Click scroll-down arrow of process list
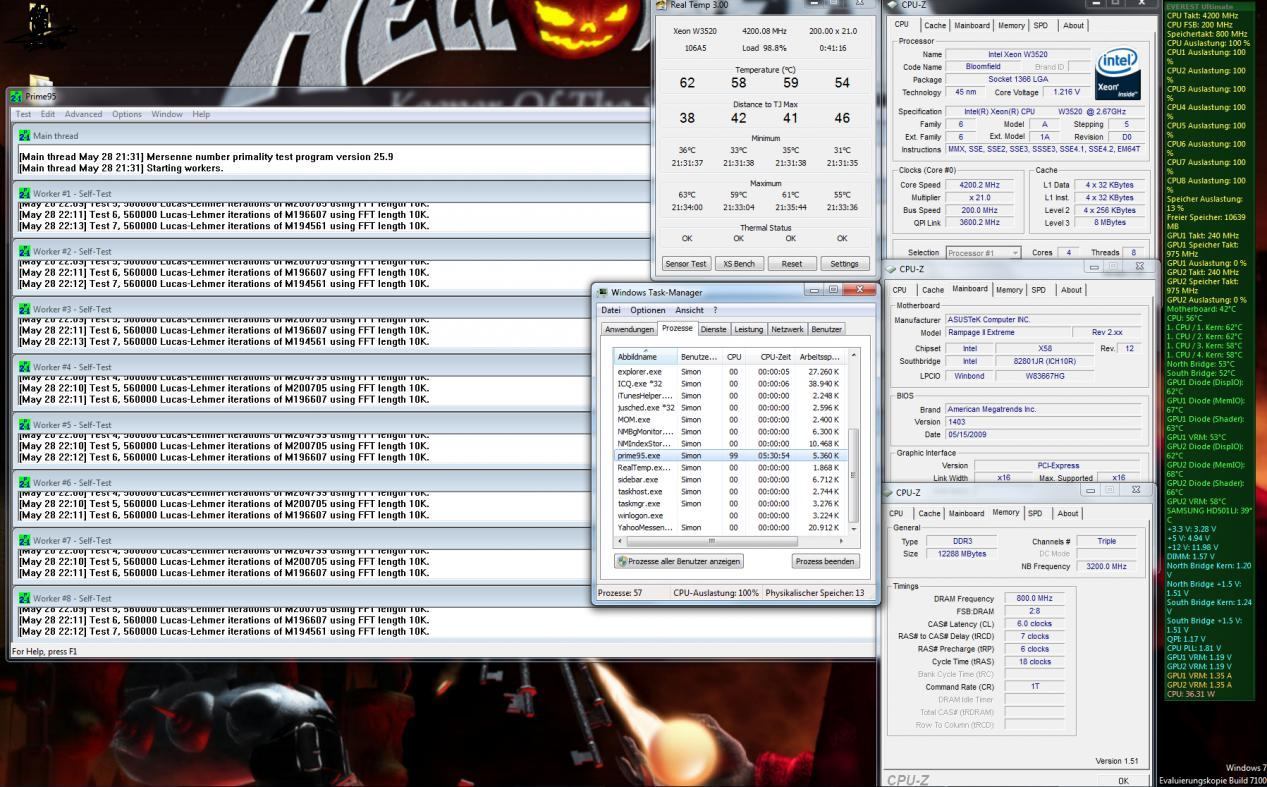Screen dimensions: 1267x787 click(x=853, y=528)
